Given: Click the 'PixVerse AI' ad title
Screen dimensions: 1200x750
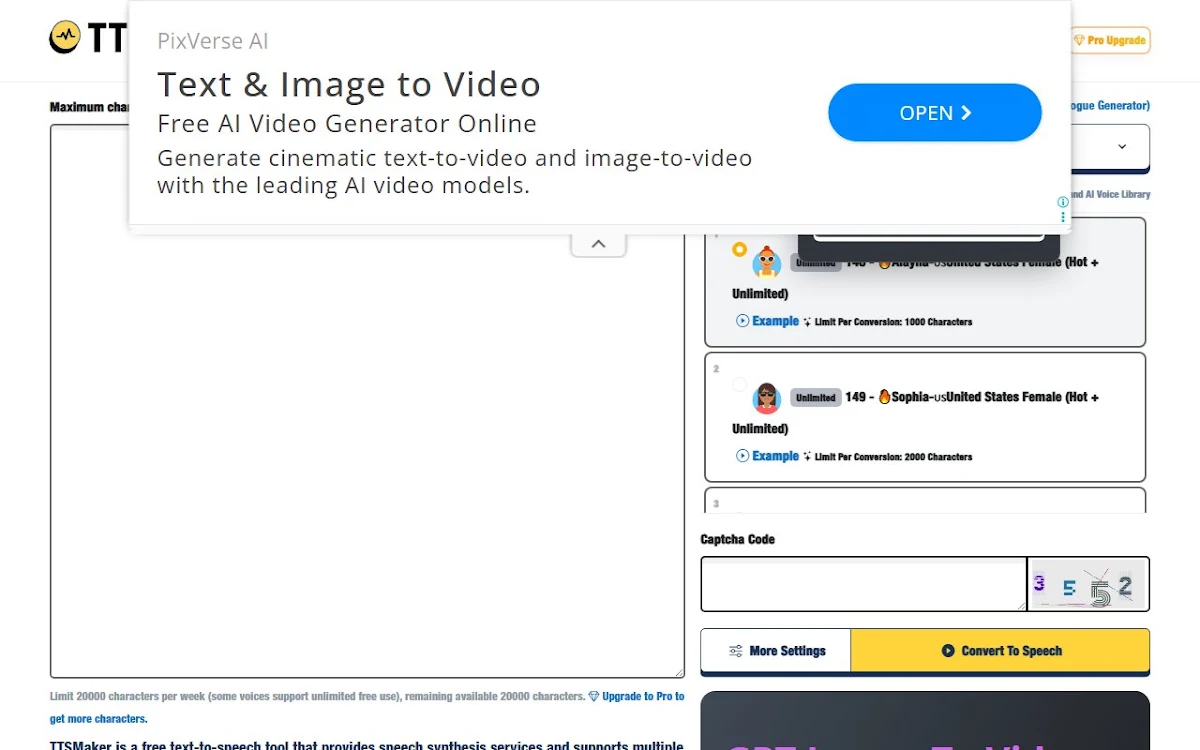Looking at the screenshot, I should pos(213,41).
